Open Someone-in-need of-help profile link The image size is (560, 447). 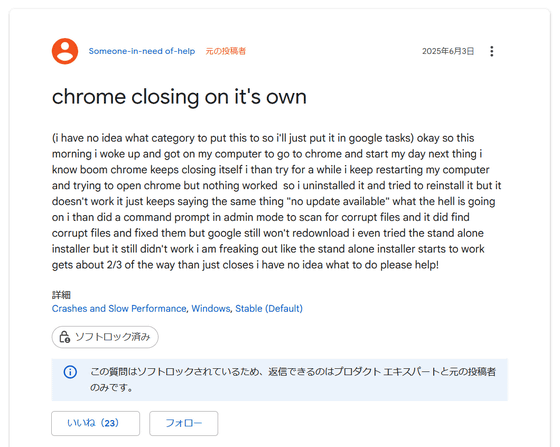(x=142, y=51)
